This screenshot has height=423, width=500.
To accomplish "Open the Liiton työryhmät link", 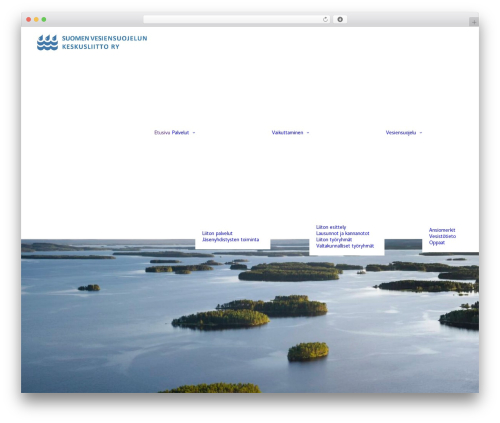I will [334, 240].
